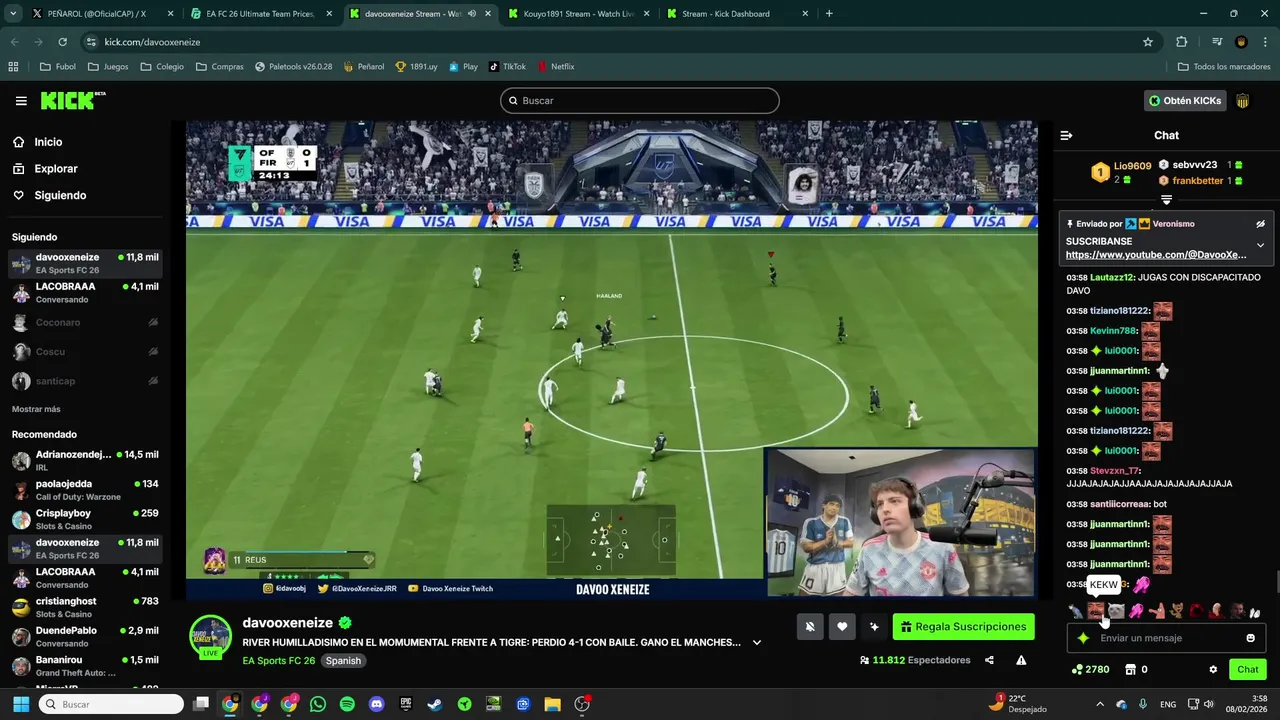This screenshot has height=720, width=1280.
Task: Select offline channel Coconaro
Action: click(85, 322)
